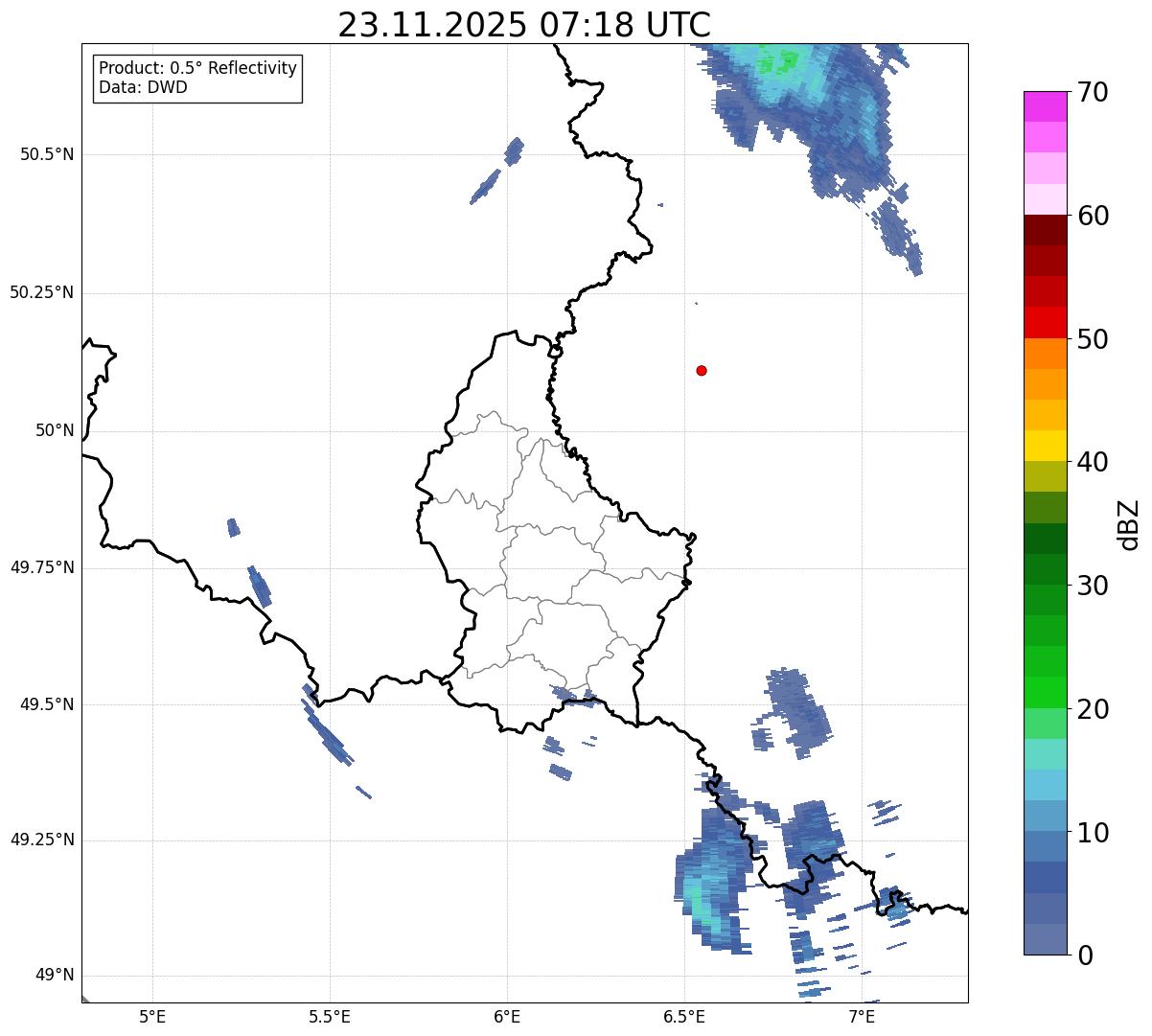Click the colorbar '10' tick label
Image resolution: width=1152 pixels, height=1036 pixels.
tap(1094, 834)
